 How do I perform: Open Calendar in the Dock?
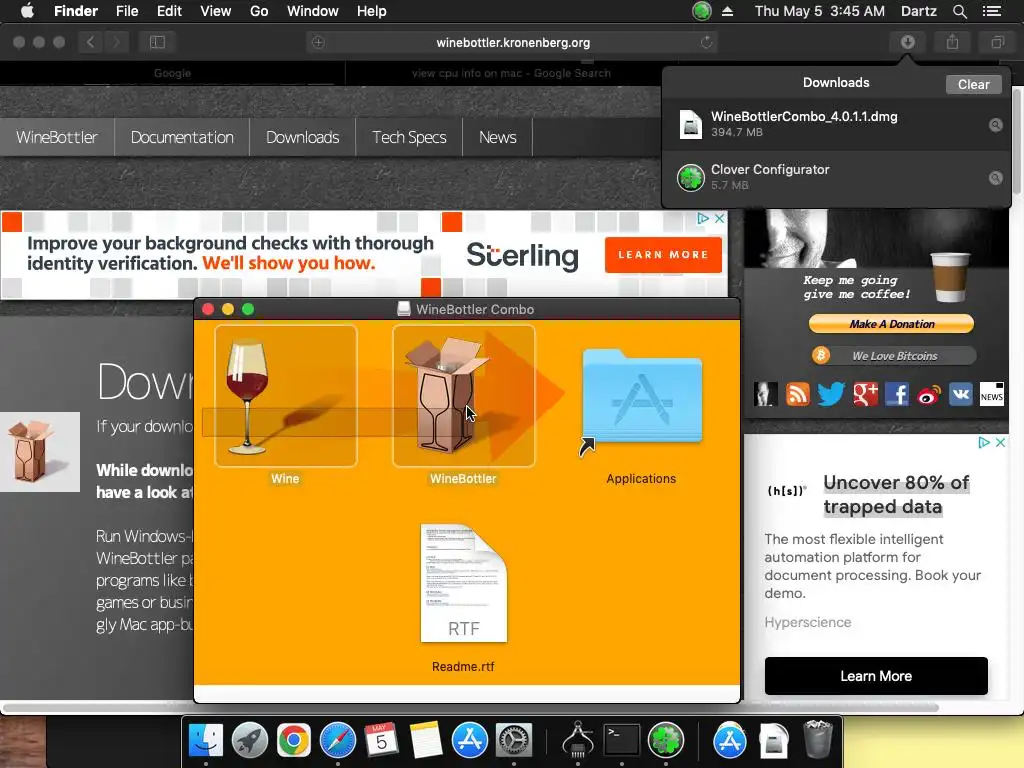pyautogui.click(x=381, y=741)
